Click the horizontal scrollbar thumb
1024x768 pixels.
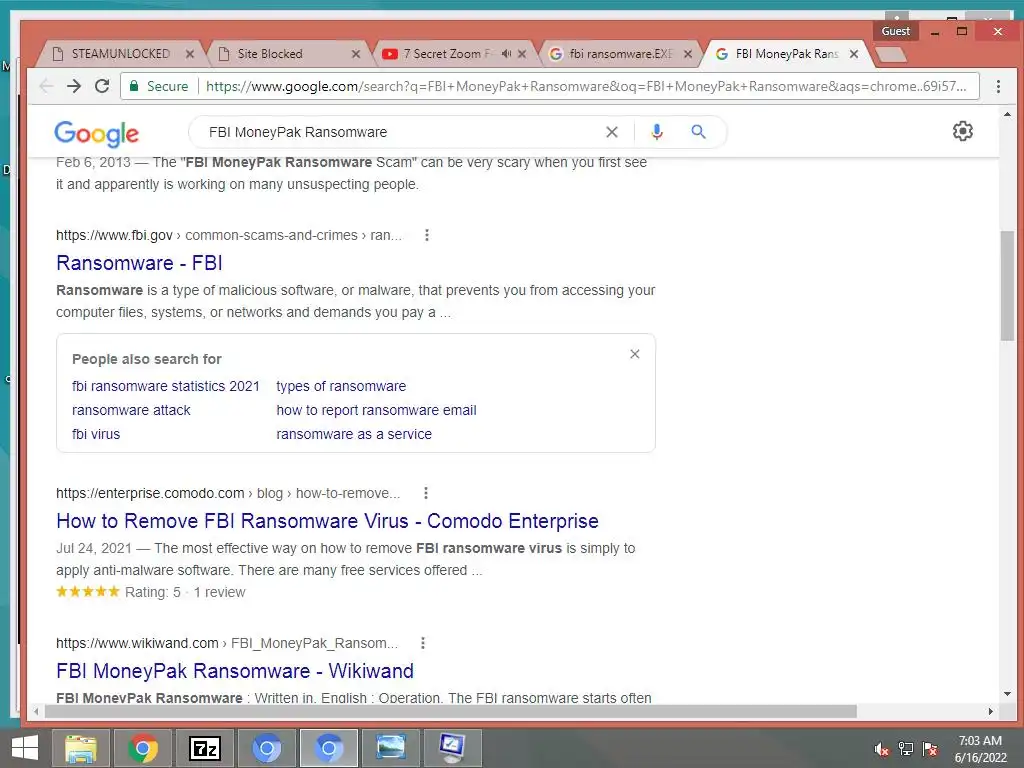(x=451, y=711)
